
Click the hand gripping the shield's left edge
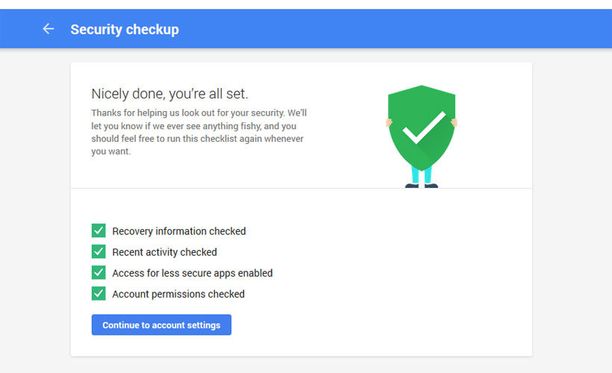coord(389,123)
